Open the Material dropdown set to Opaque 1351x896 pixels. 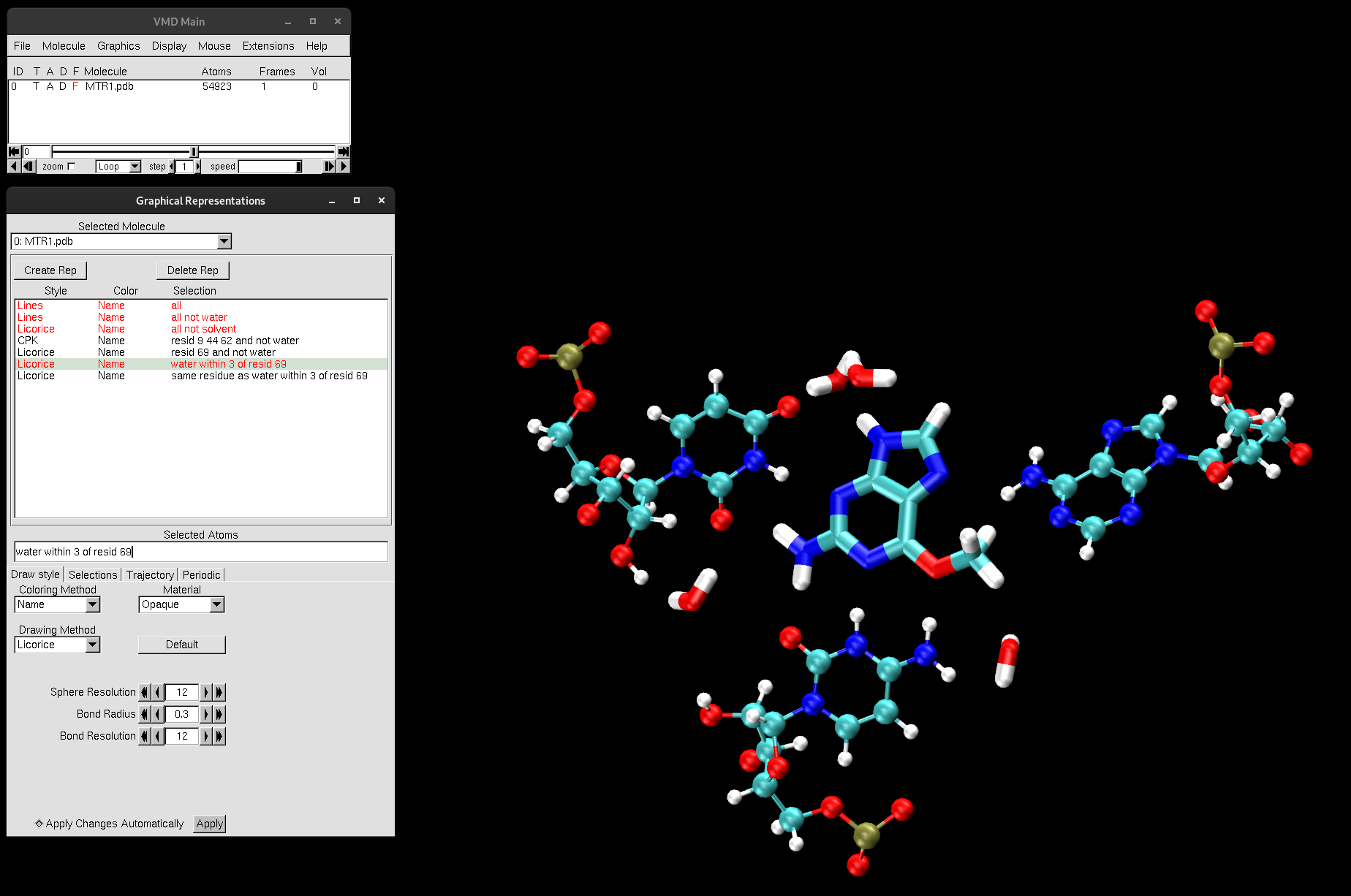pyautogui.click(x=216, y=604)
